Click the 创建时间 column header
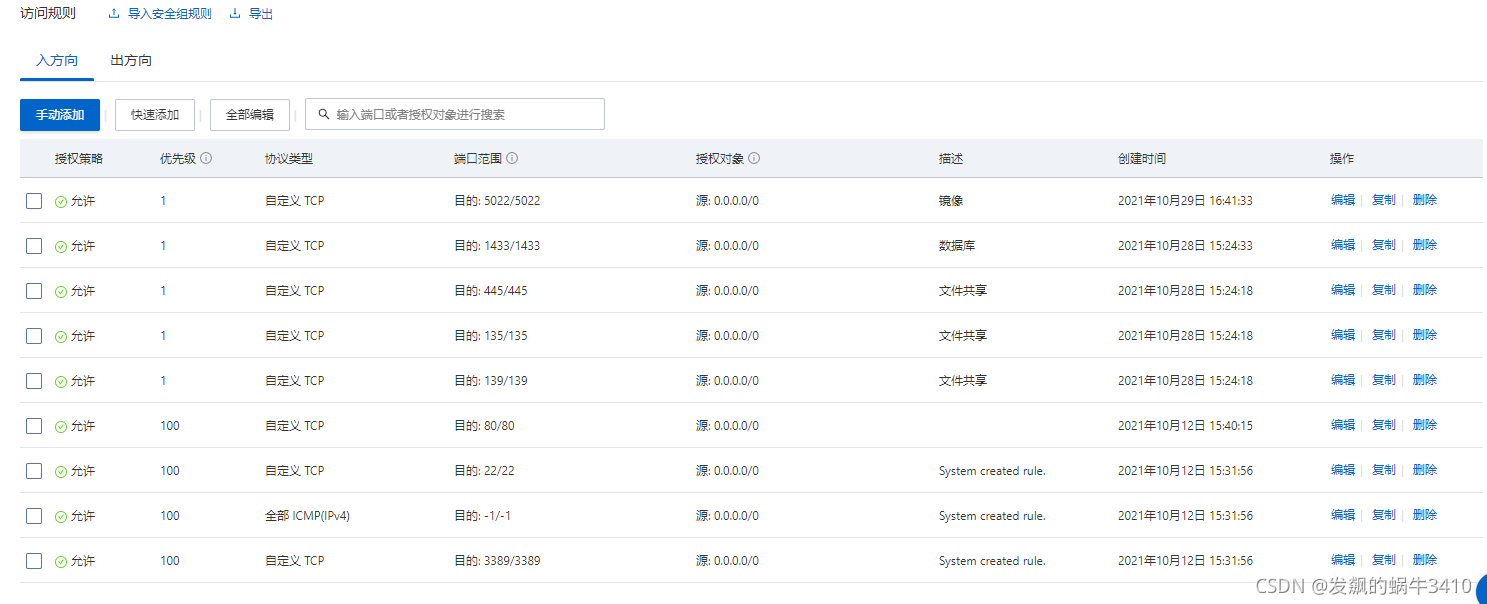This screenshot has width=1487, height=604. click(1142, 159)
